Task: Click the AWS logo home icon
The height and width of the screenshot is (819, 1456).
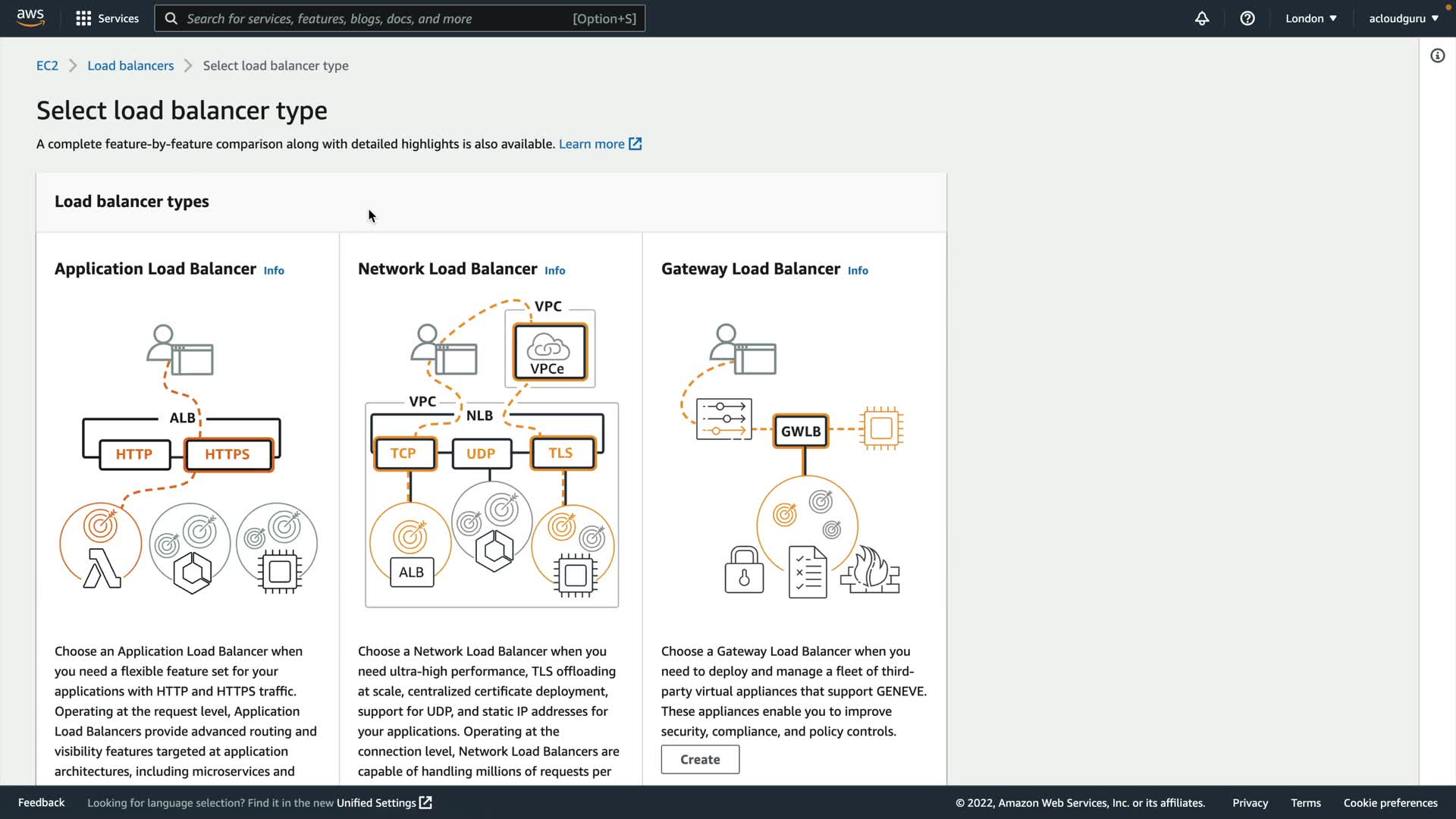Action: [30, 17]
